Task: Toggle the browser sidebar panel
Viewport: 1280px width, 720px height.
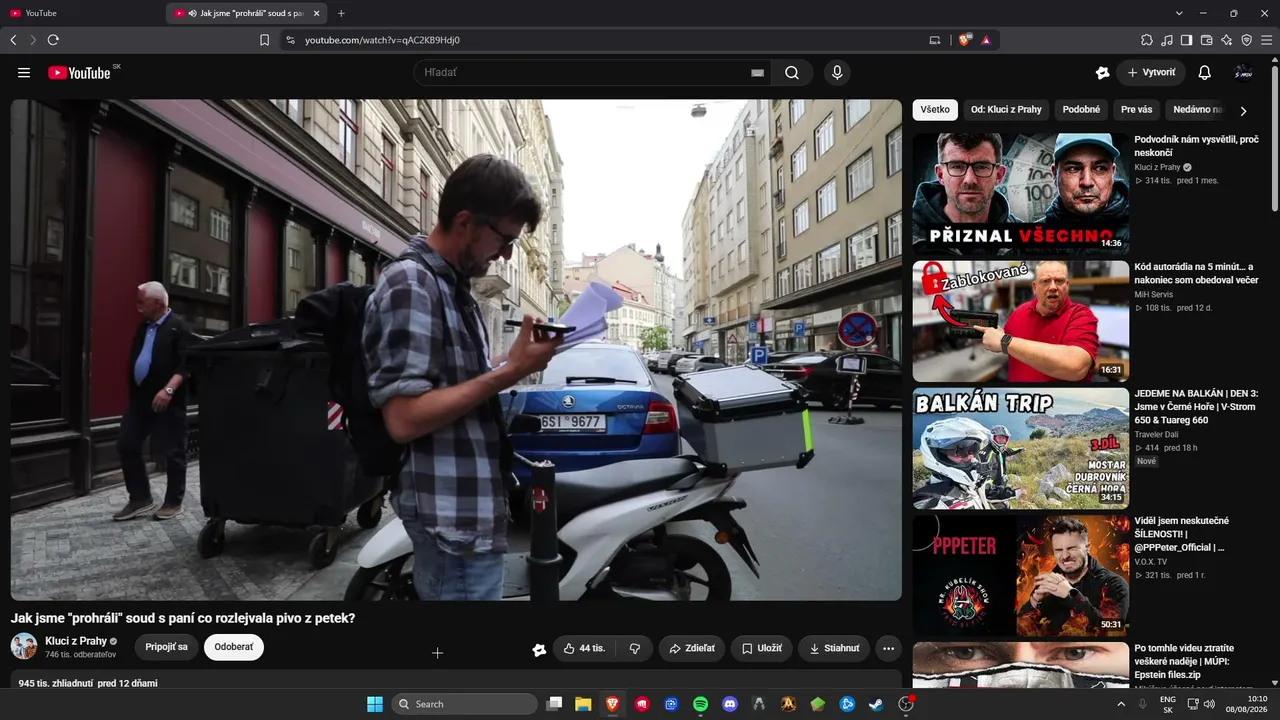Action: [x=1187, y=40]
